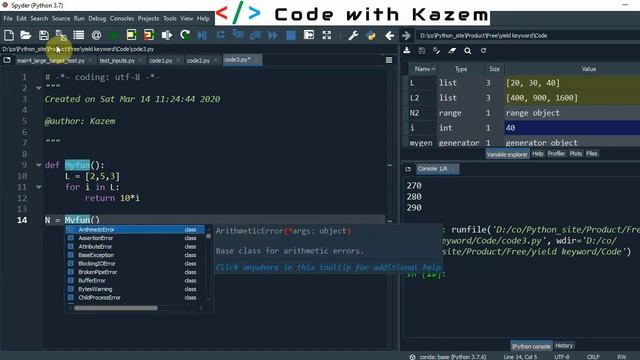
Task: Save the current file using the floppy icon
Action: [x=43, y=35]
